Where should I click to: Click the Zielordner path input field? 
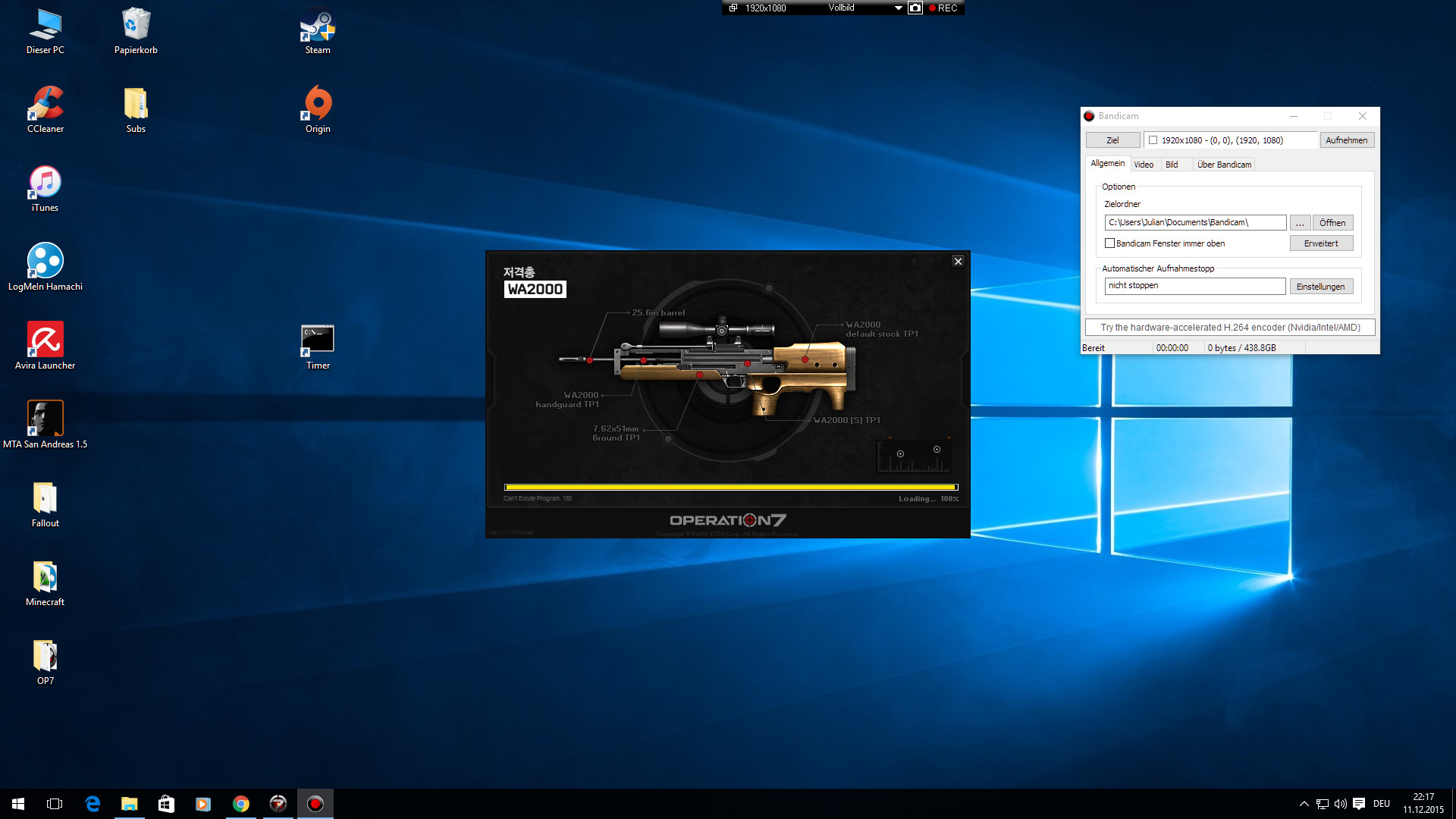[1195, 222]
